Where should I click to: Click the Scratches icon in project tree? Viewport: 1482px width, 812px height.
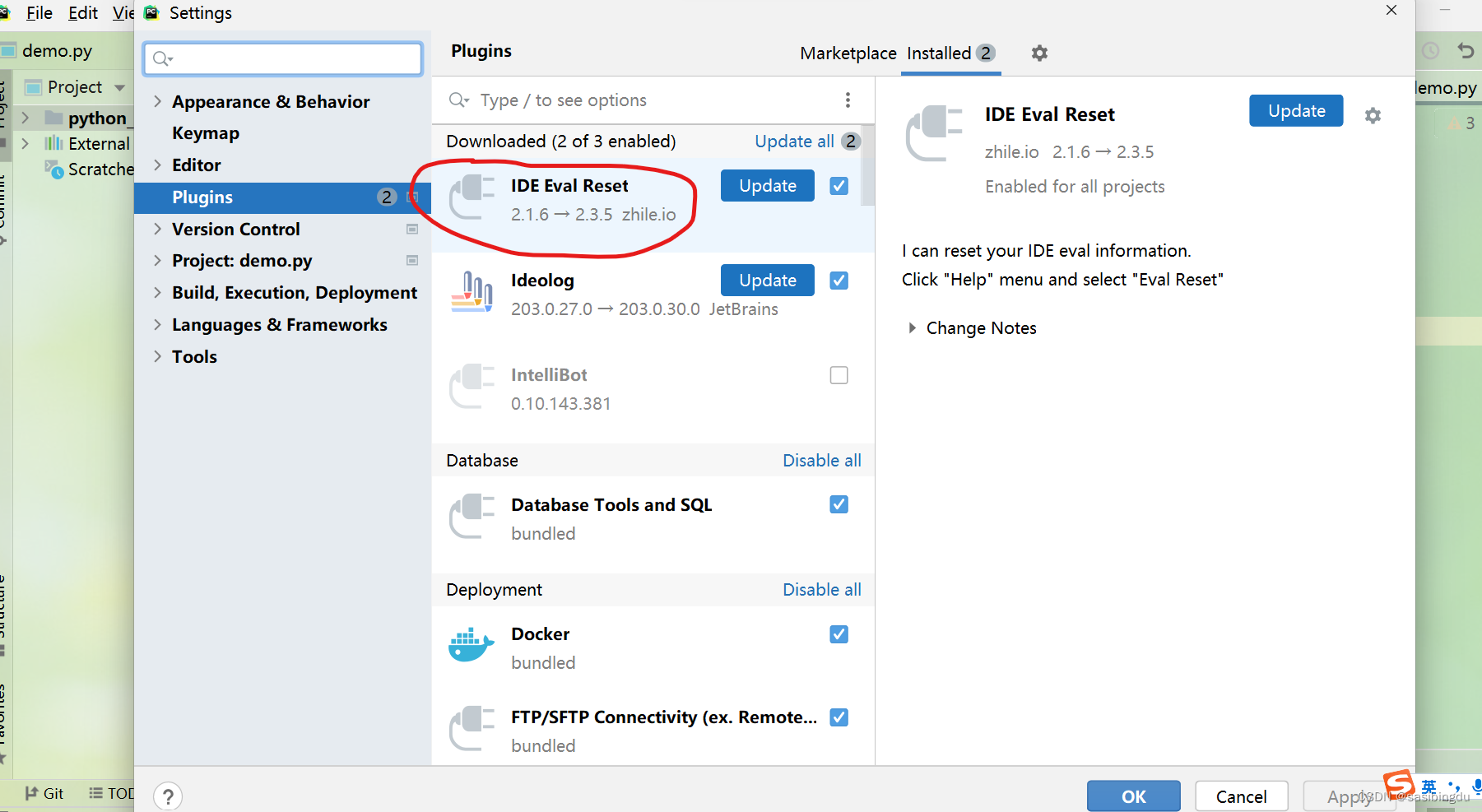click(x=54, y=169)
